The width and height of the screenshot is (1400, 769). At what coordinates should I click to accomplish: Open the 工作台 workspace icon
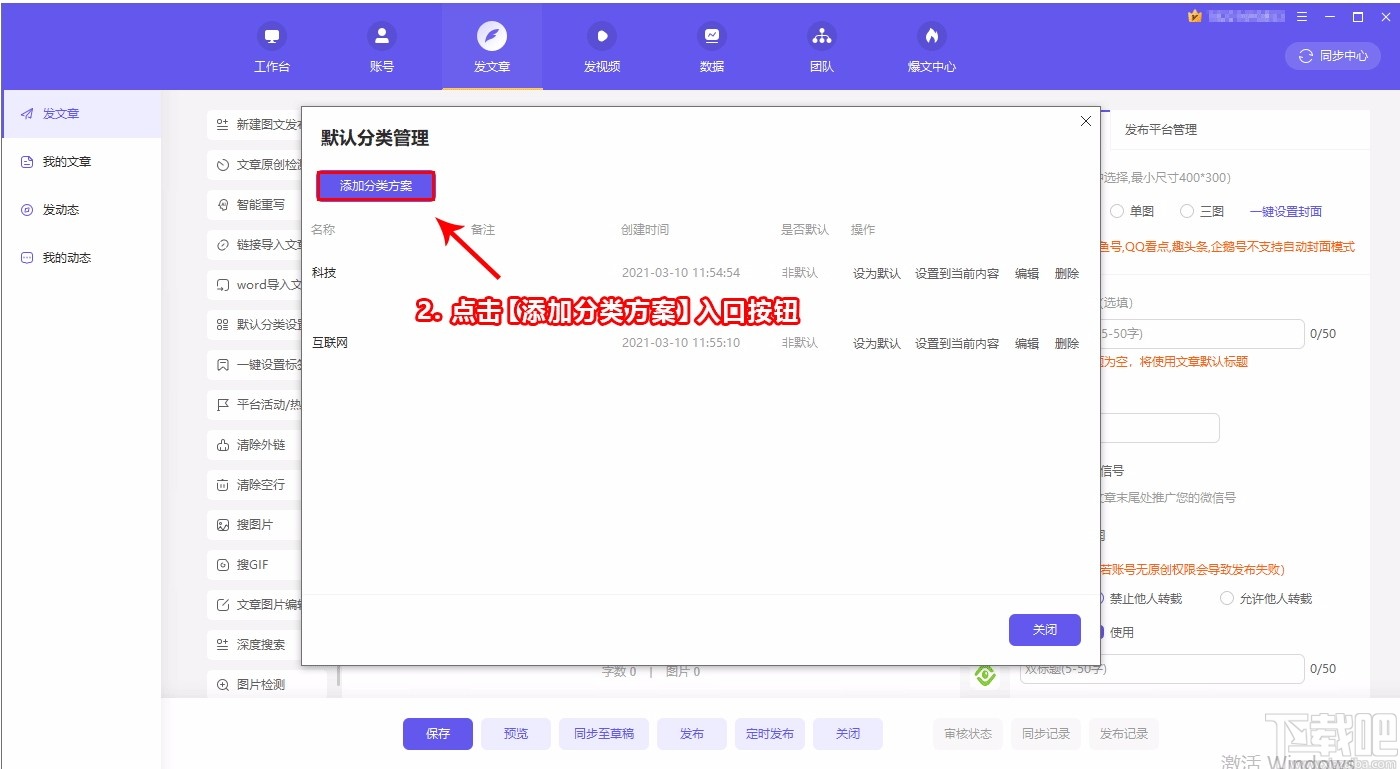(x=271, y=46)
